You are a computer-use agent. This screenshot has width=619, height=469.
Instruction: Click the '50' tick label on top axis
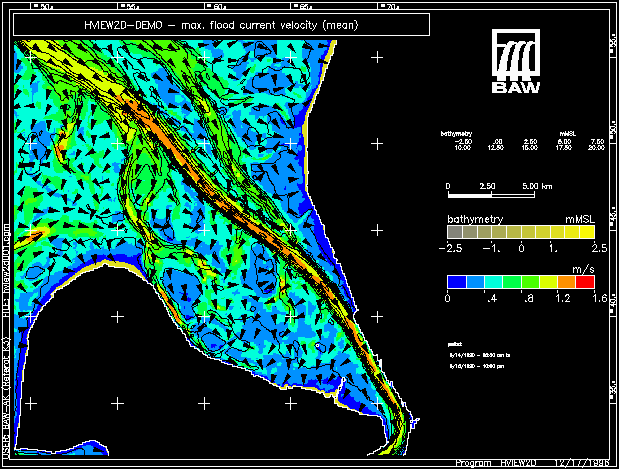(44, 6)
